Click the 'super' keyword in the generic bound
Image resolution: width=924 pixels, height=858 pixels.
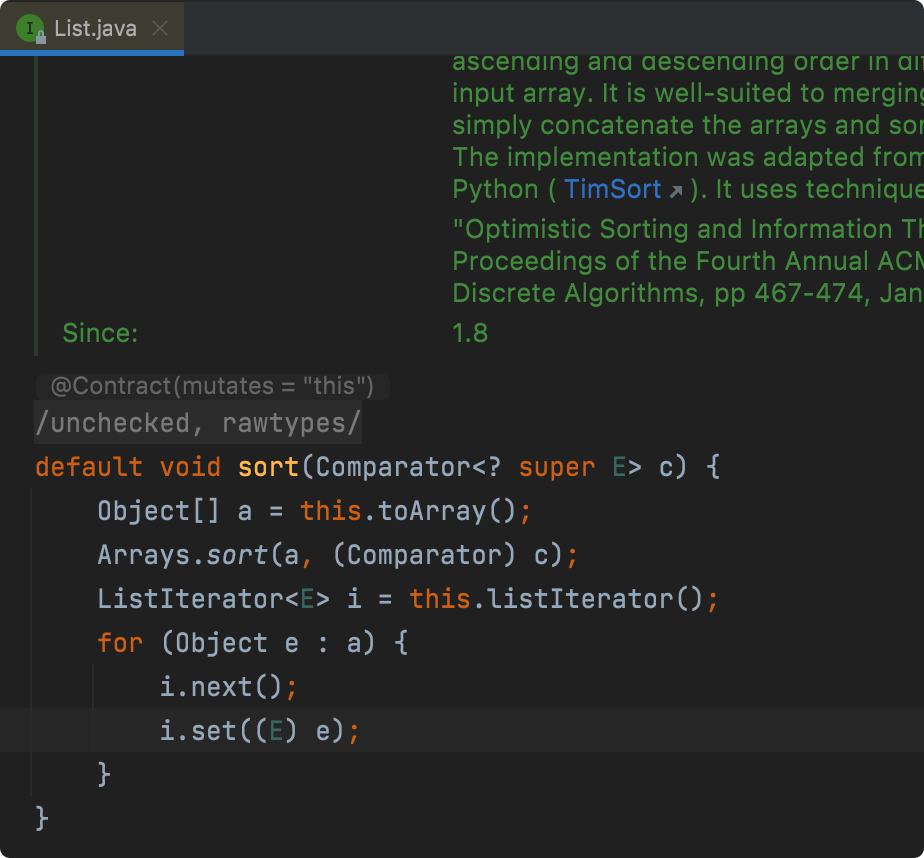click(557, 467)
